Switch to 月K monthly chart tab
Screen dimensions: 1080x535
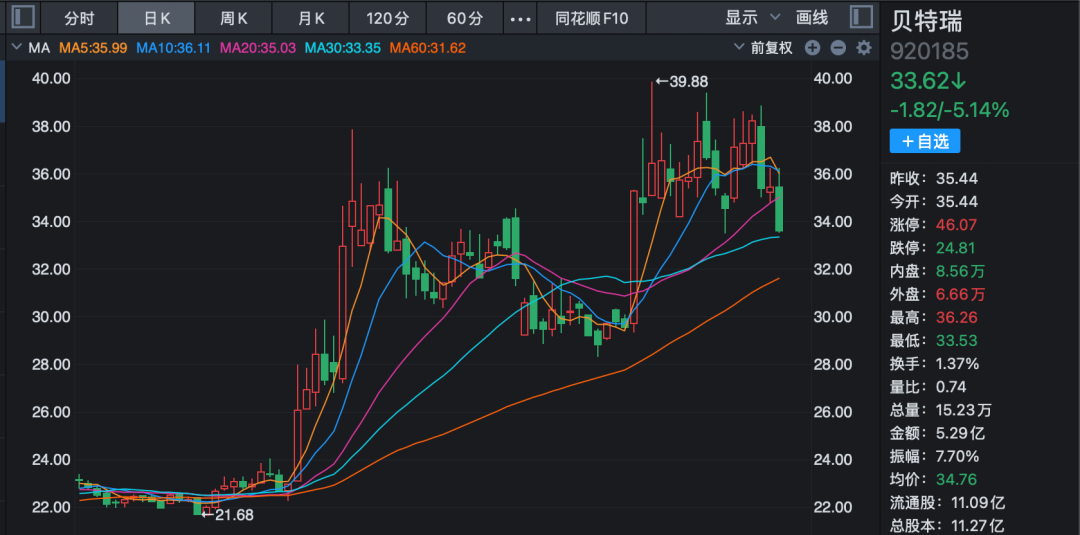pos(311,18)
